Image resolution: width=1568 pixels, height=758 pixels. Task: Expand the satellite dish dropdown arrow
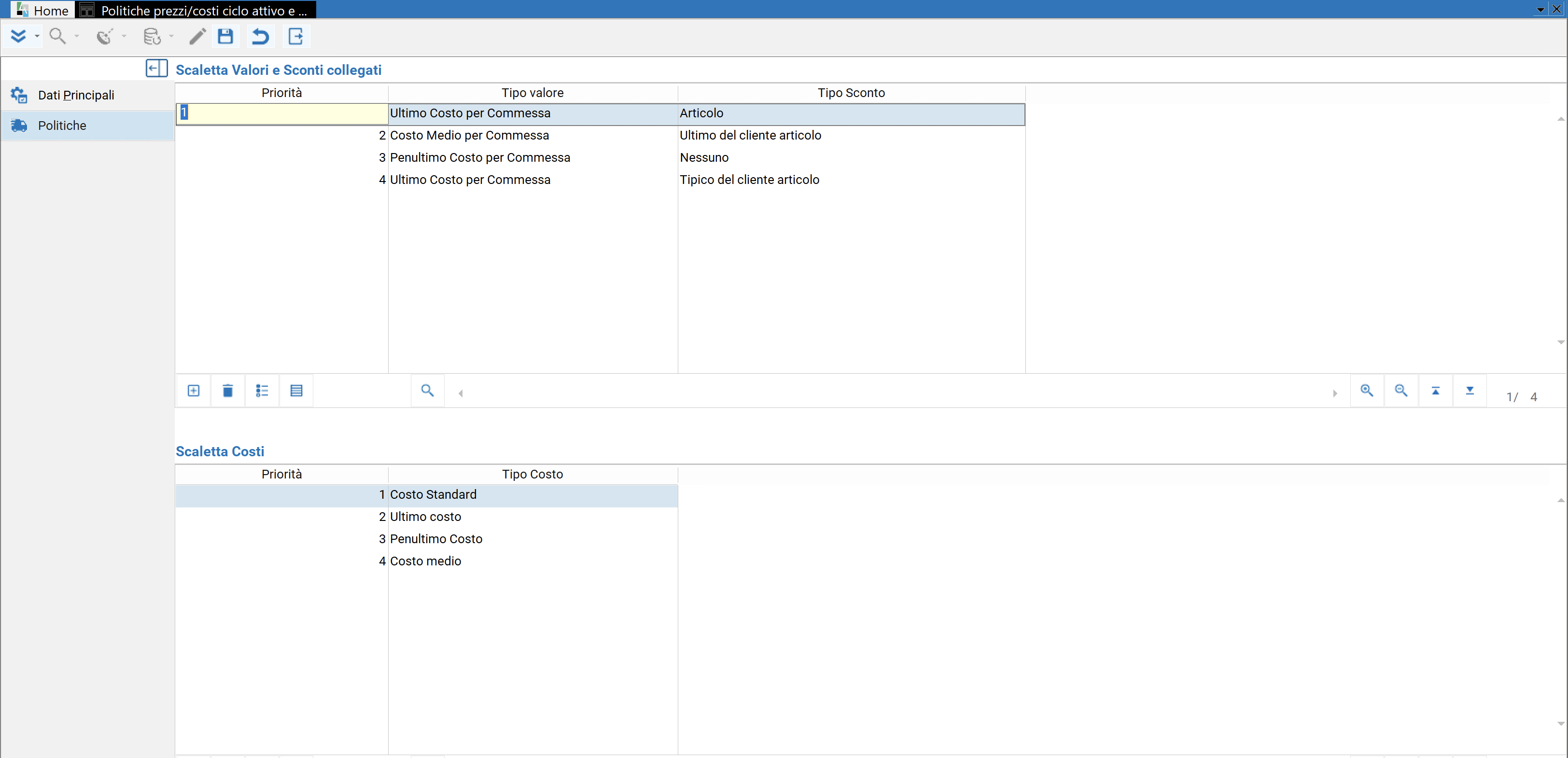(x=124, y=37)
